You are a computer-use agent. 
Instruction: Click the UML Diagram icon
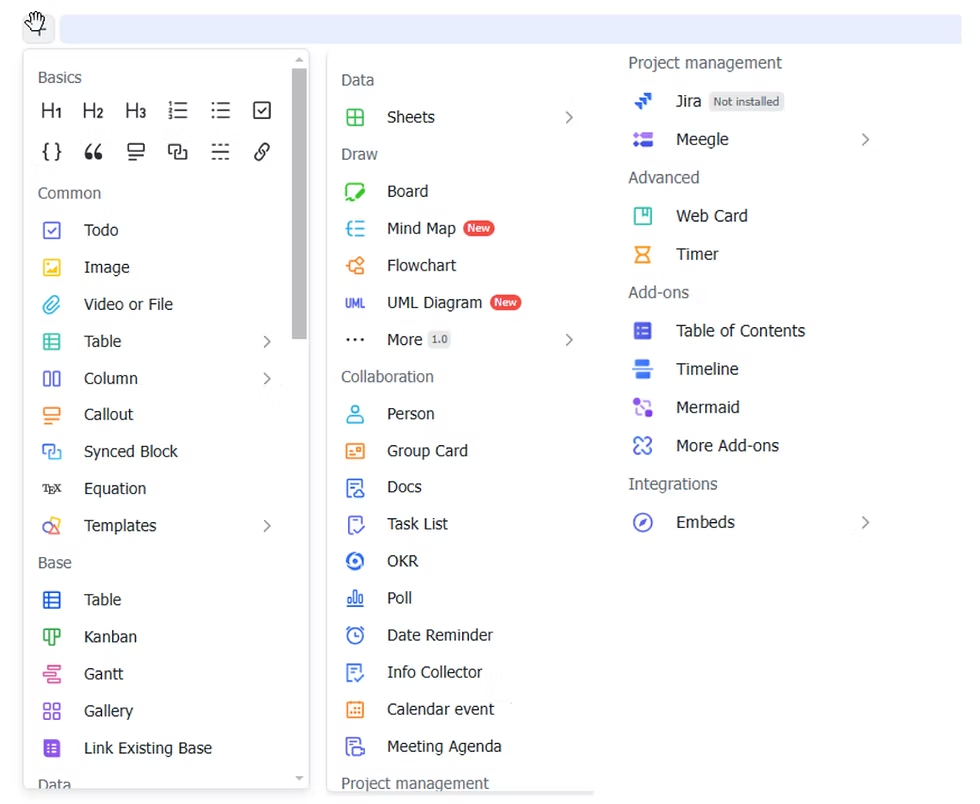[x=355, y=303]
